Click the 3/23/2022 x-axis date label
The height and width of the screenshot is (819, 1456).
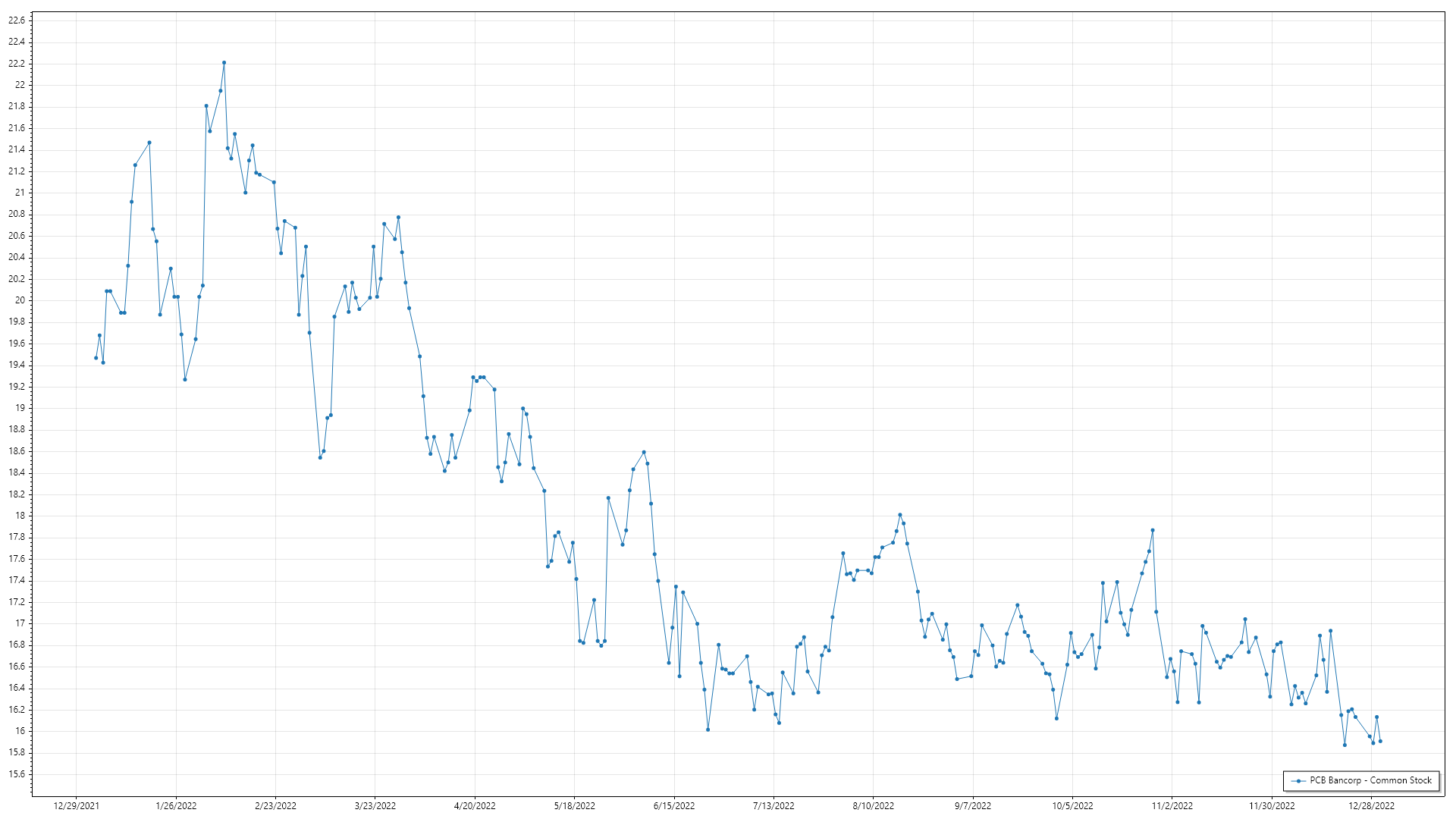click(375, 806)
